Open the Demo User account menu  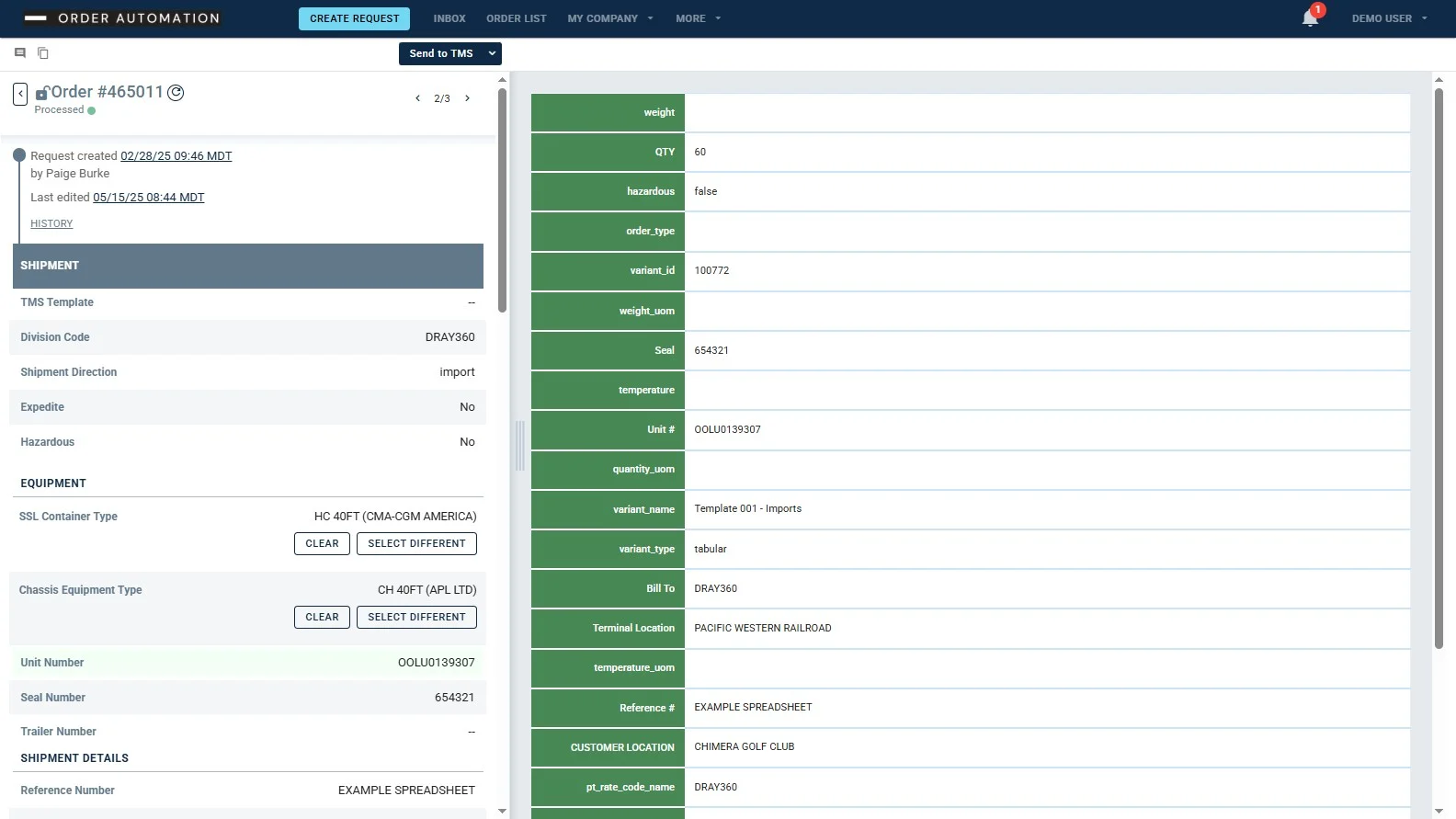(1390, 18)
